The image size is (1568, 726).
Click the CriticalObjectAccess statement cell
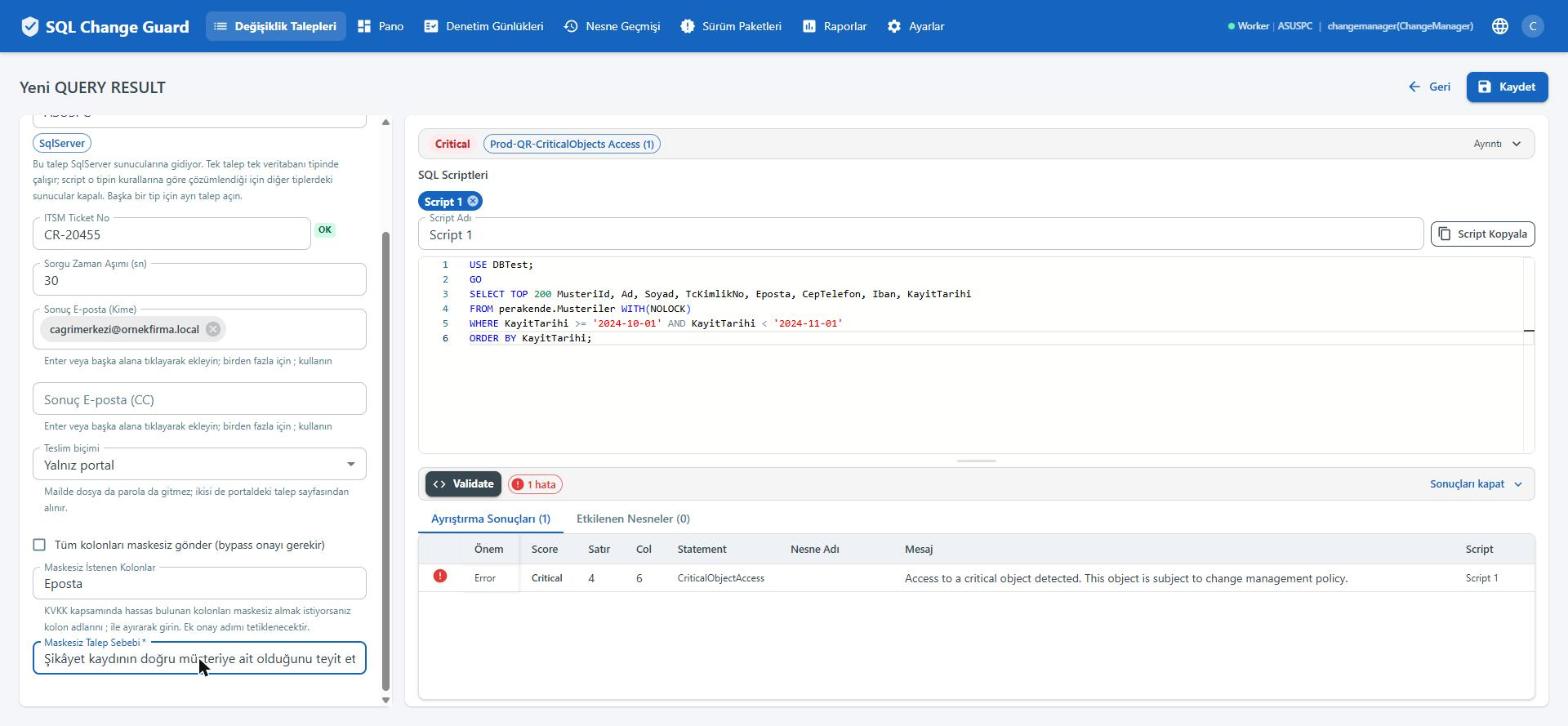[721, 578]
